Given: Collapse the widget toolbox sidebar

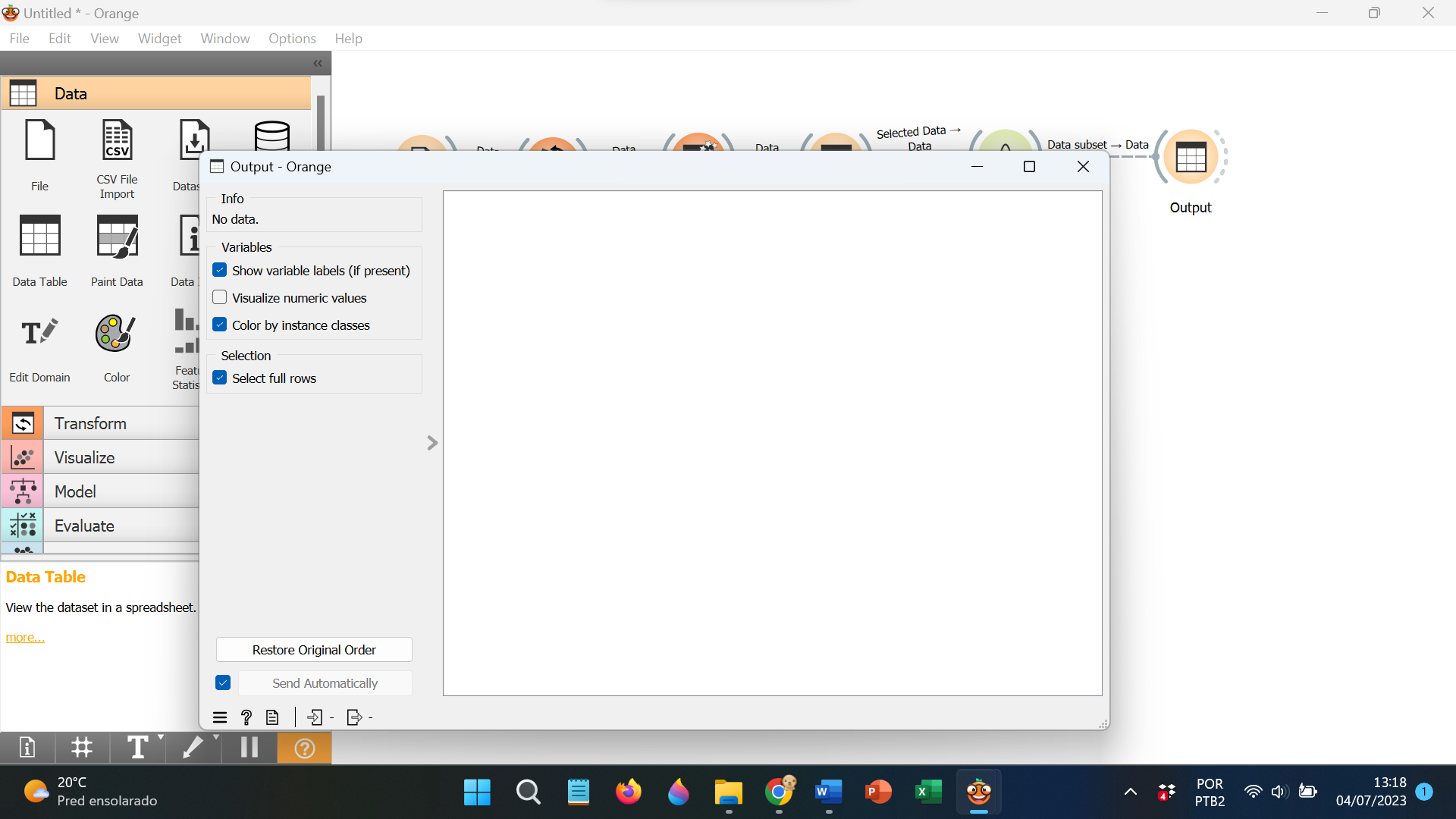Looking at the screenshot, I should 318,64.
